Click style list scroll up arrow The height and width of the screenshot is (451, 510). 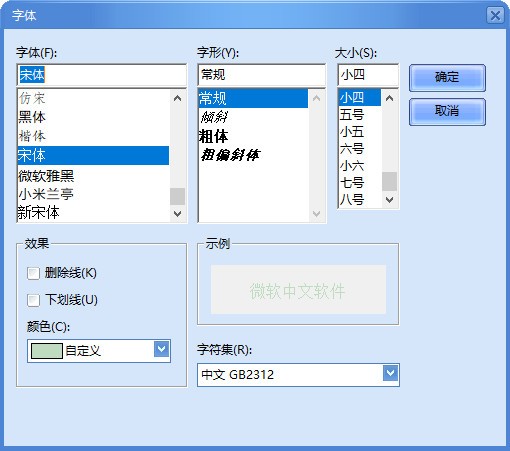[x=317, y=98]
